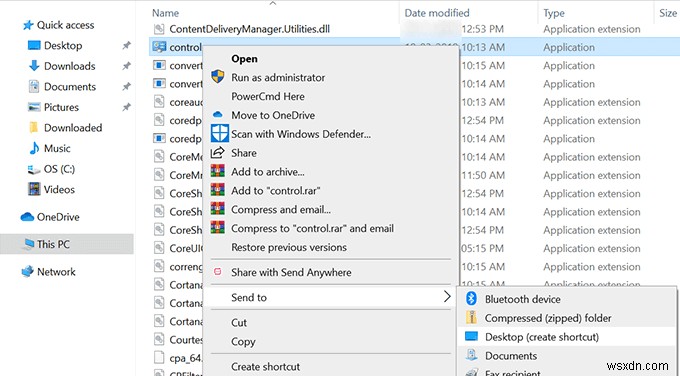Click the Network icon in sidebar
The image size is (680, 376).
pos(27,271)
